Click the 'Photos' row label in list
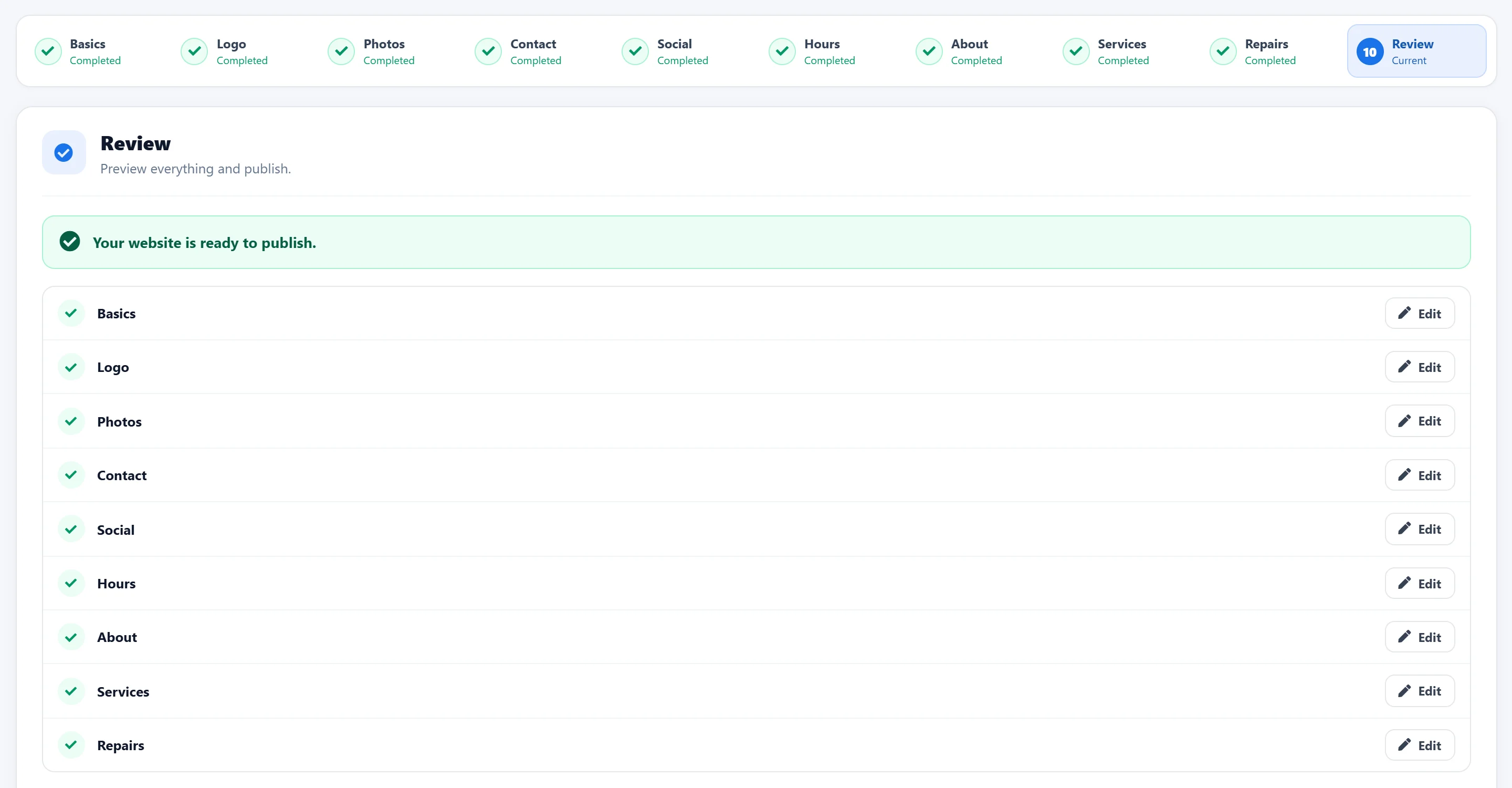 tap(119, 422)
